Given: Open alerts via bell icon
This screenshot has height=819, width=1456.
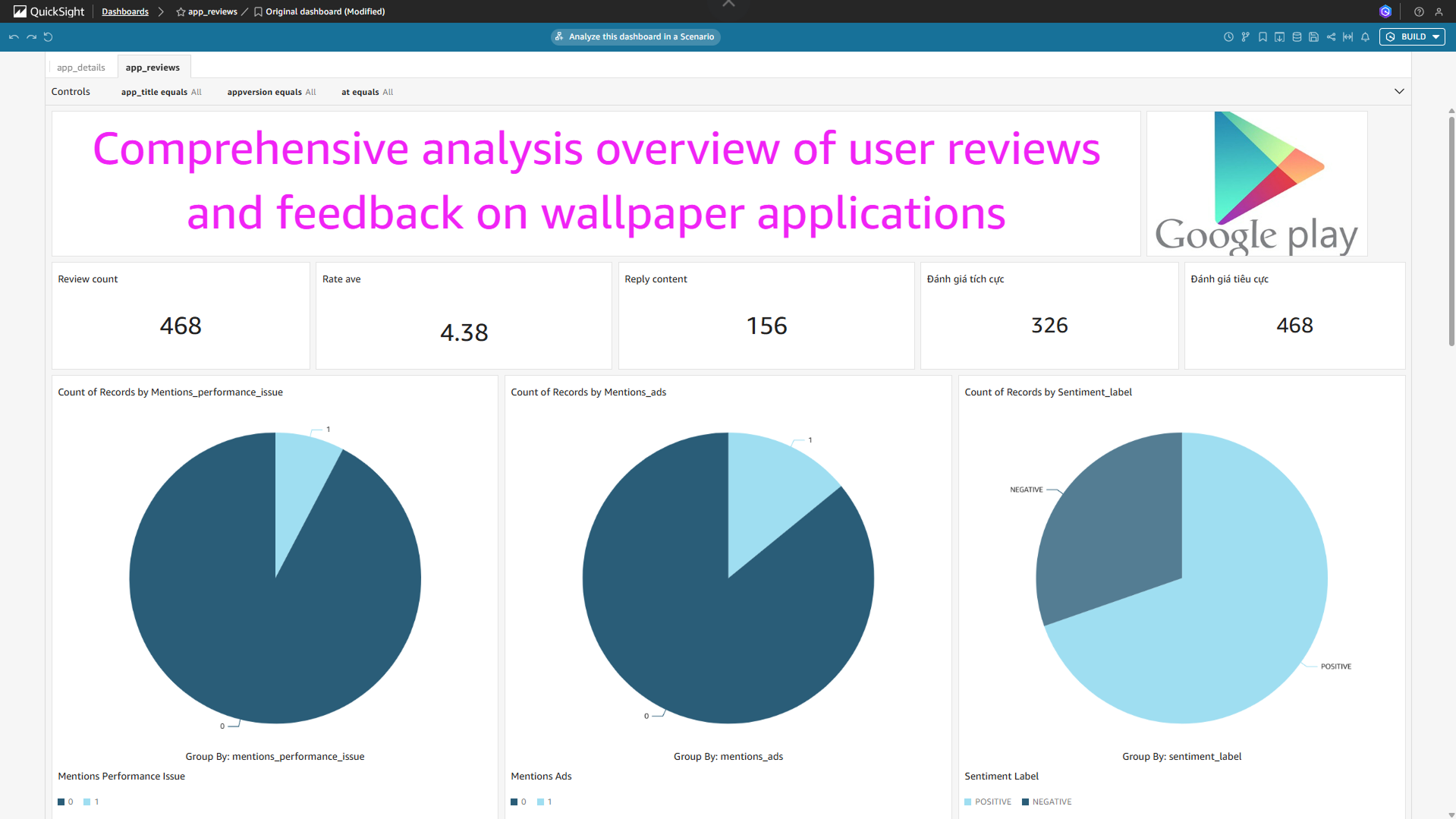Looking at the screenshot, I should pos(1365,37).
